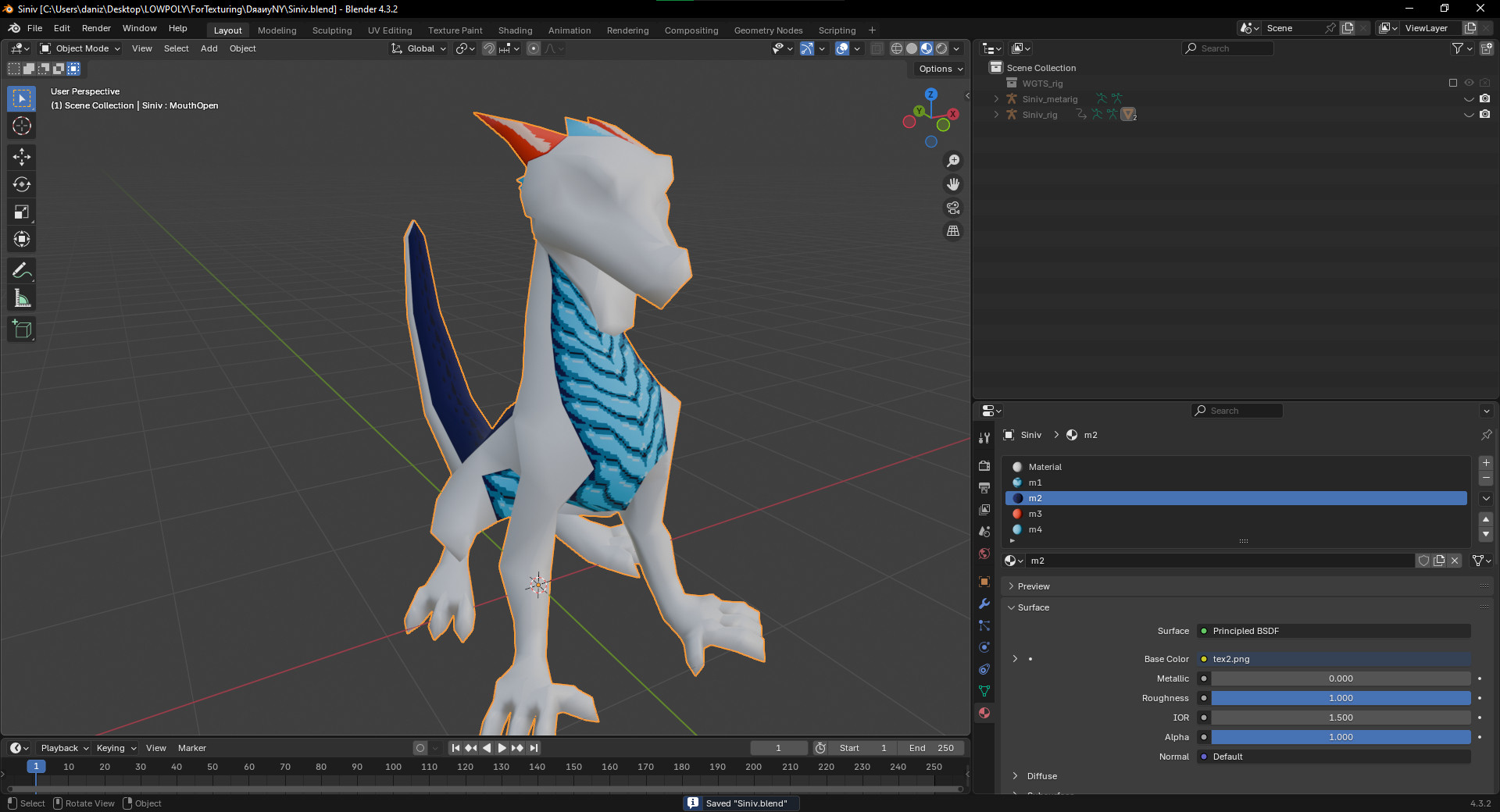This screenshot has width=1500, height=812.
Task: Open the Object Constraints properties tab
Action: click(x=984, y=669)
